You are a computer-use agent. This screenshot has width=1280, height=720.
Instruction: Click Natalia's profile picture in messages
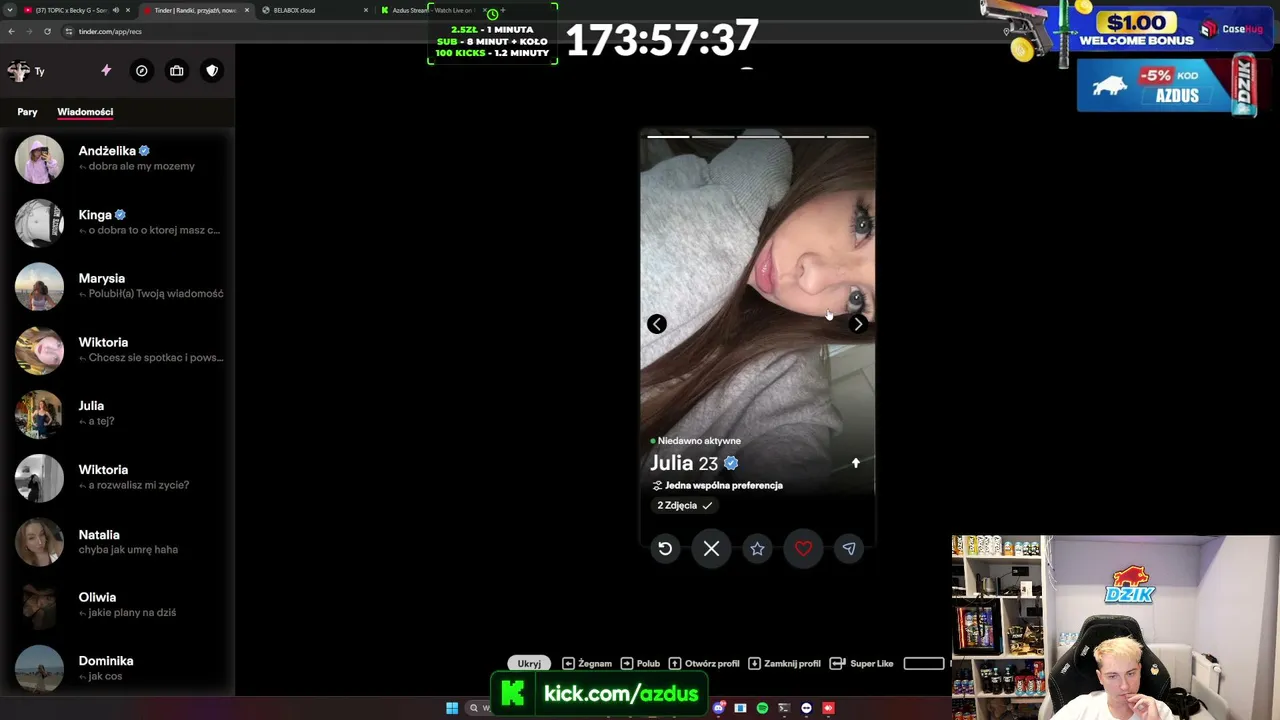(x=39, y=542)
